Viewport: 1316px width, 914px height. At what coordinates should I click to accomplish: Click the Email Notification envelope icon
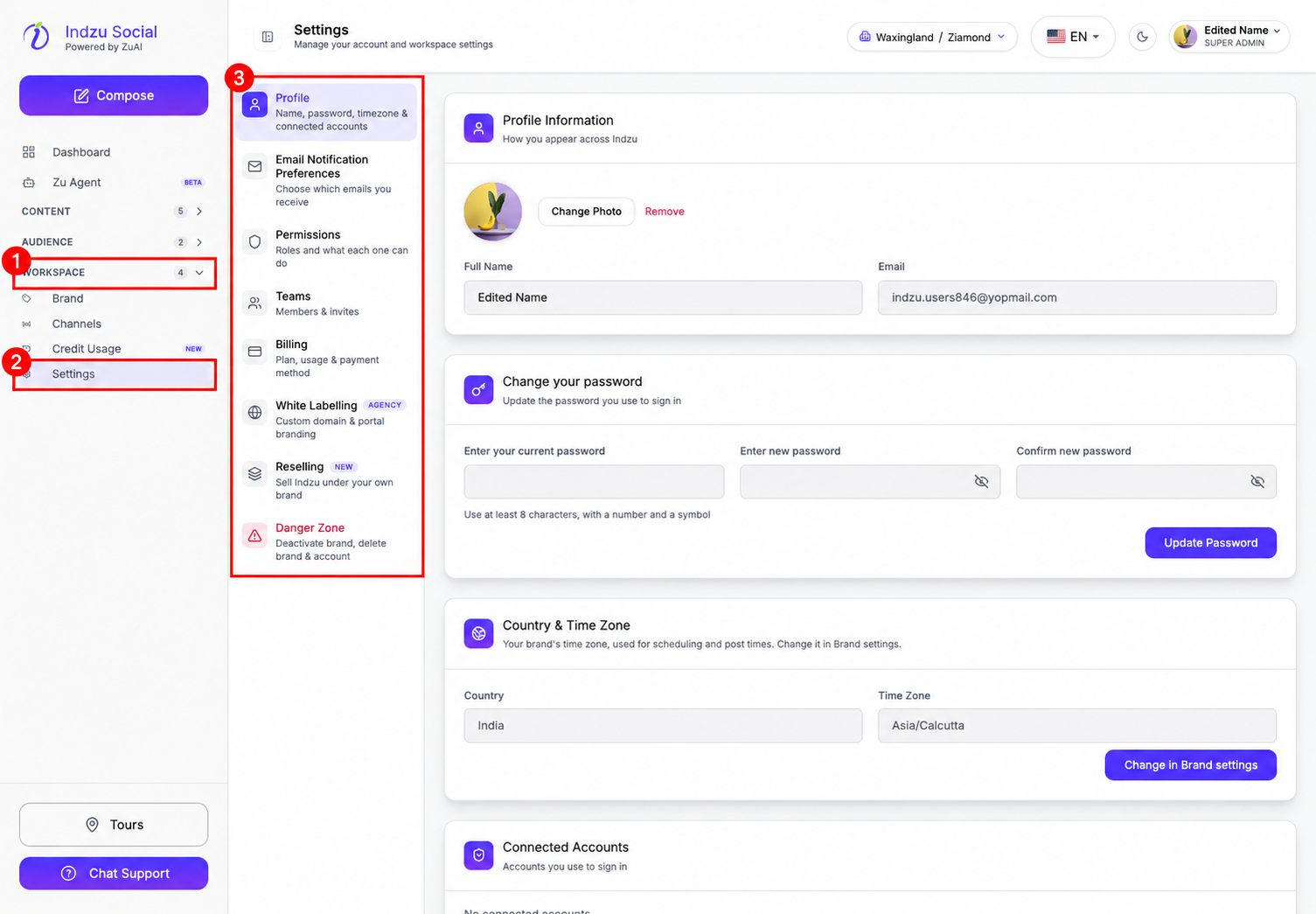click(x=255, y=166)
